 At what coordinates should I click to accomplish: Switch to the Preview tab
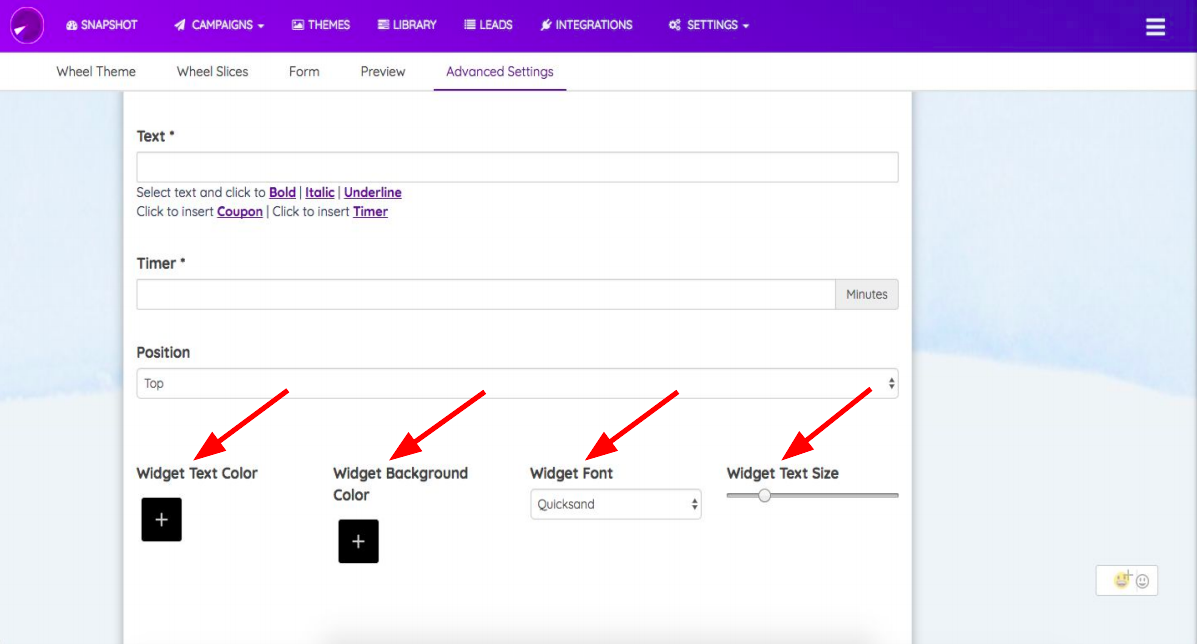point(382,72)
